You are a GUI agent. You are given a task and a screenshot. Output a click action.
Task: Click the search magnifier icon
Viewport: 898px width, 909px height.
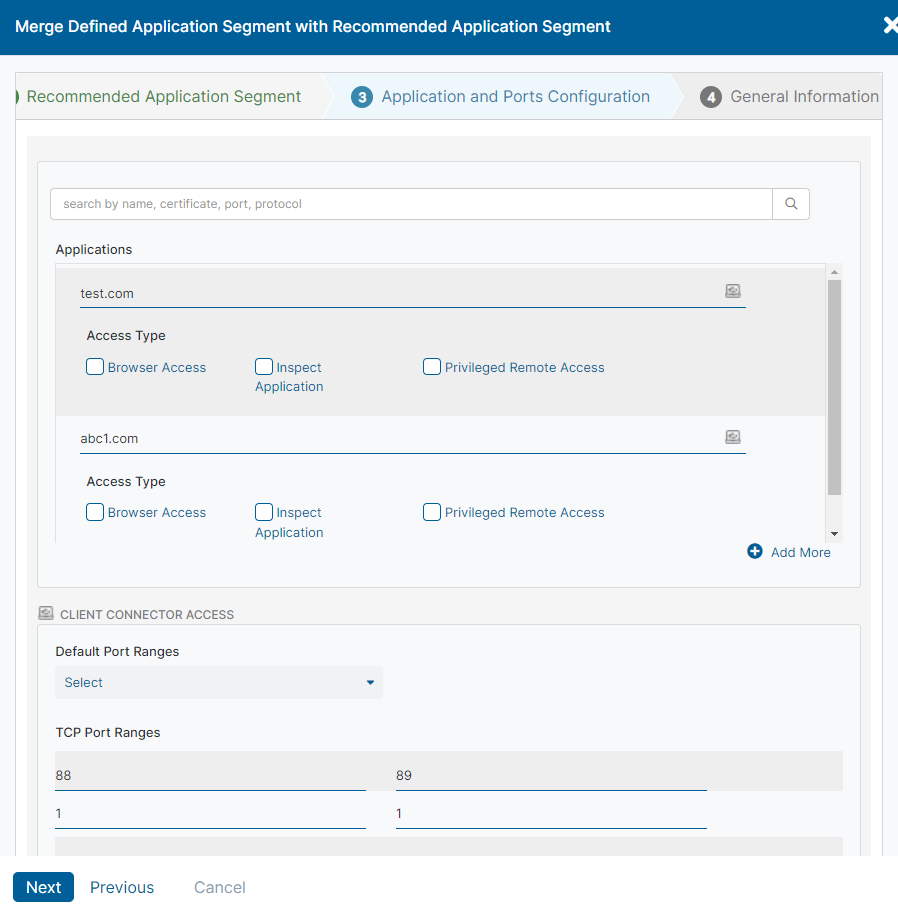[x=791, y=204]
